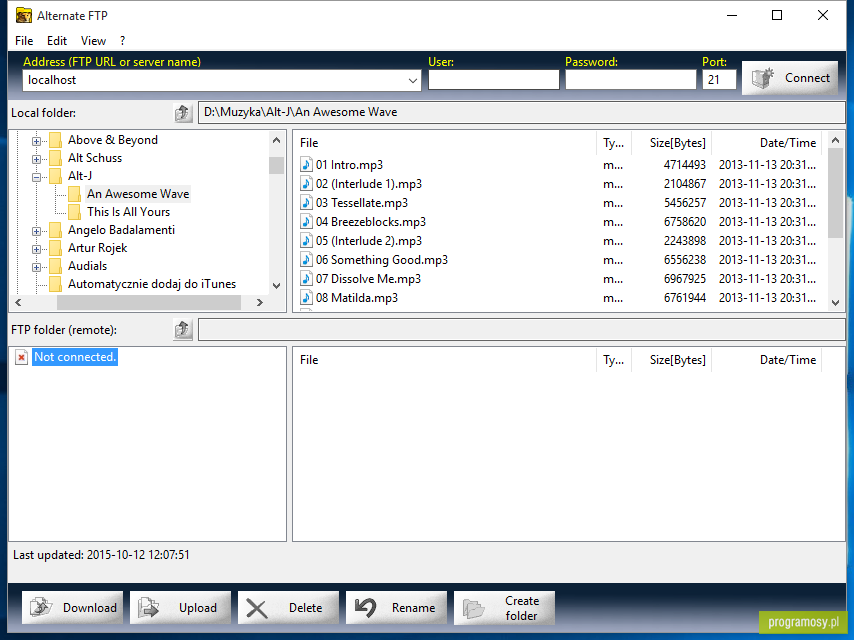
Task: Select the music icon of 03 Tessellate.mp3
Action: [x=306, y=203]
